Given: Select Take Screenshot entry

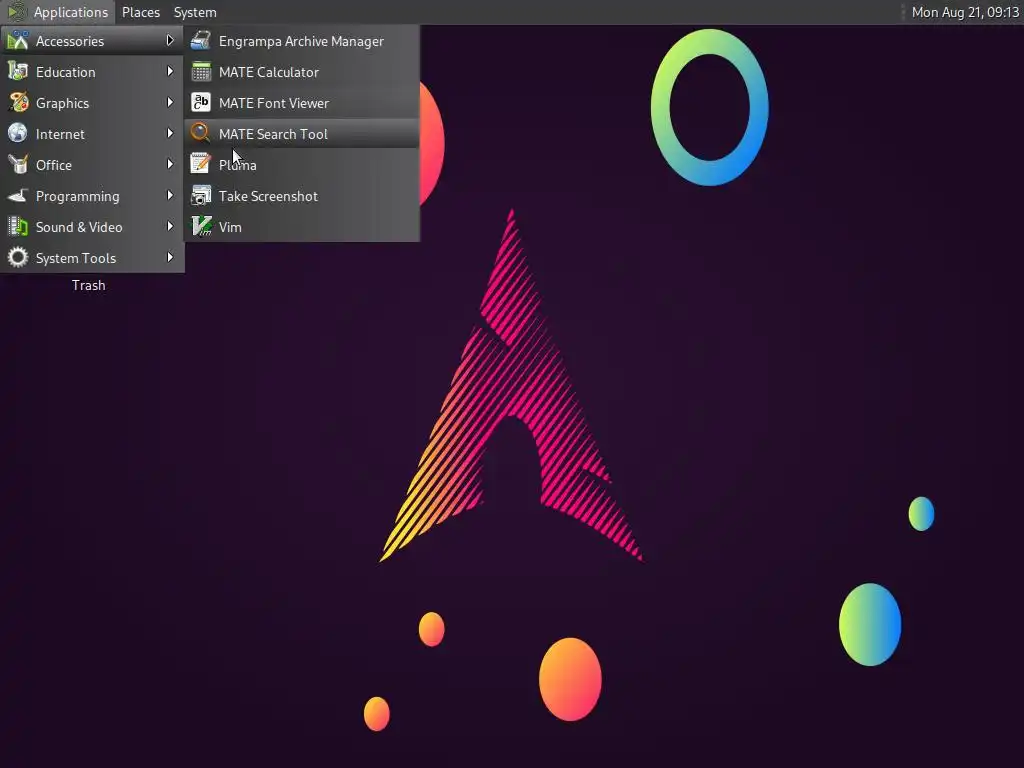Looking at the screenshot, I should 302,196.
